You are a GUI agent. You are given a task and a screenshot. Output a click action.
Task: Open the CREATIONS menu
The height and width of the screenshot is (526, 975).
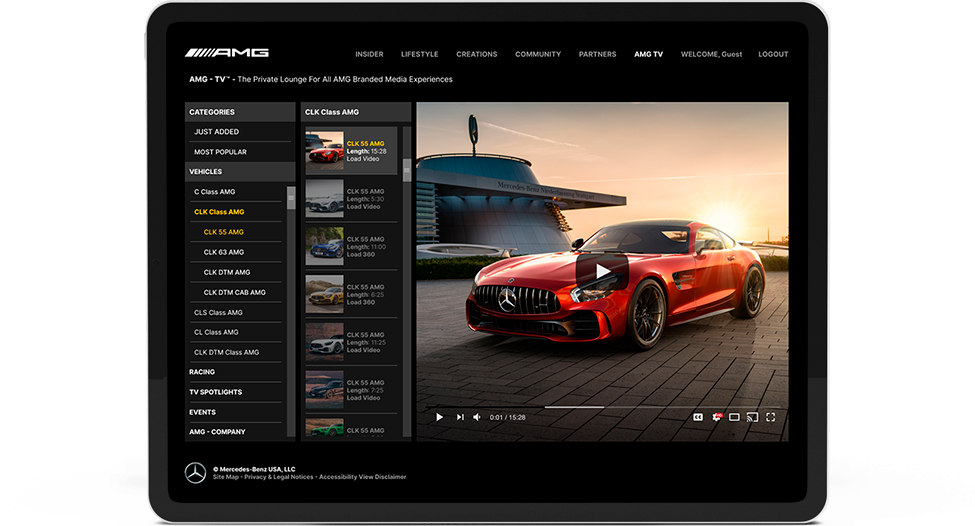477,54
